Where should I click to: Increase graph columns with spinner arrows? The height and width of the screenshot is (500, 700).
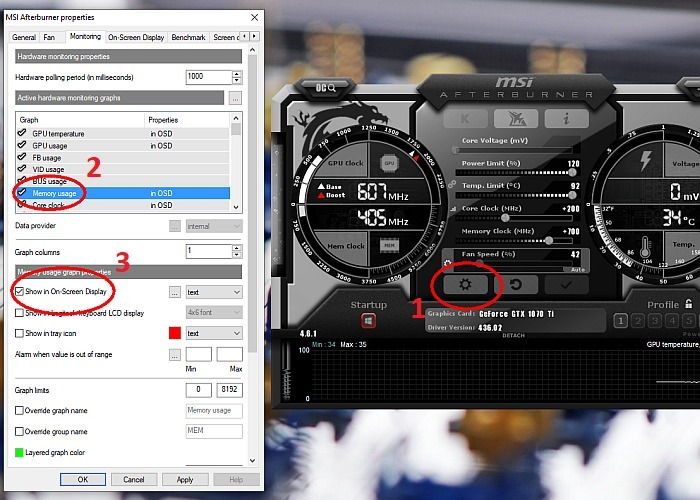[x=237, y=248]
